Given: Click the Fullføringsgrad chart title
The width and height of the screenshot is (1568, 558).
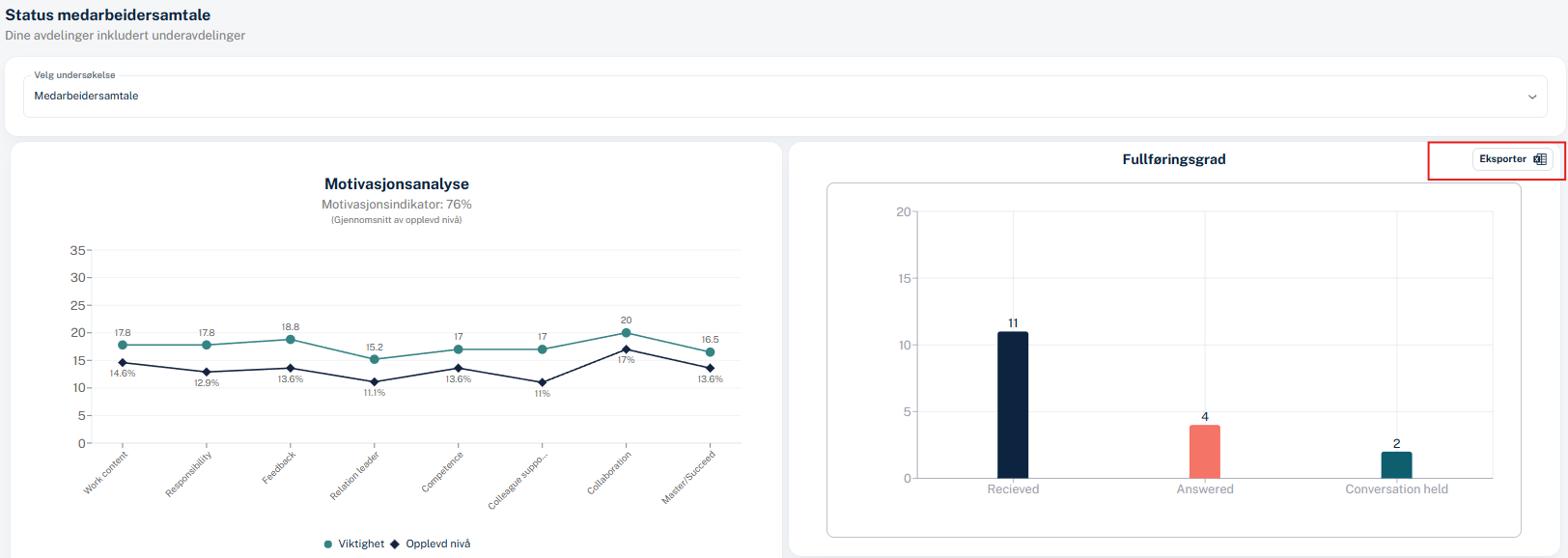Looking at the screenshot, I should pyautogui.click(x=1173, y=159).
